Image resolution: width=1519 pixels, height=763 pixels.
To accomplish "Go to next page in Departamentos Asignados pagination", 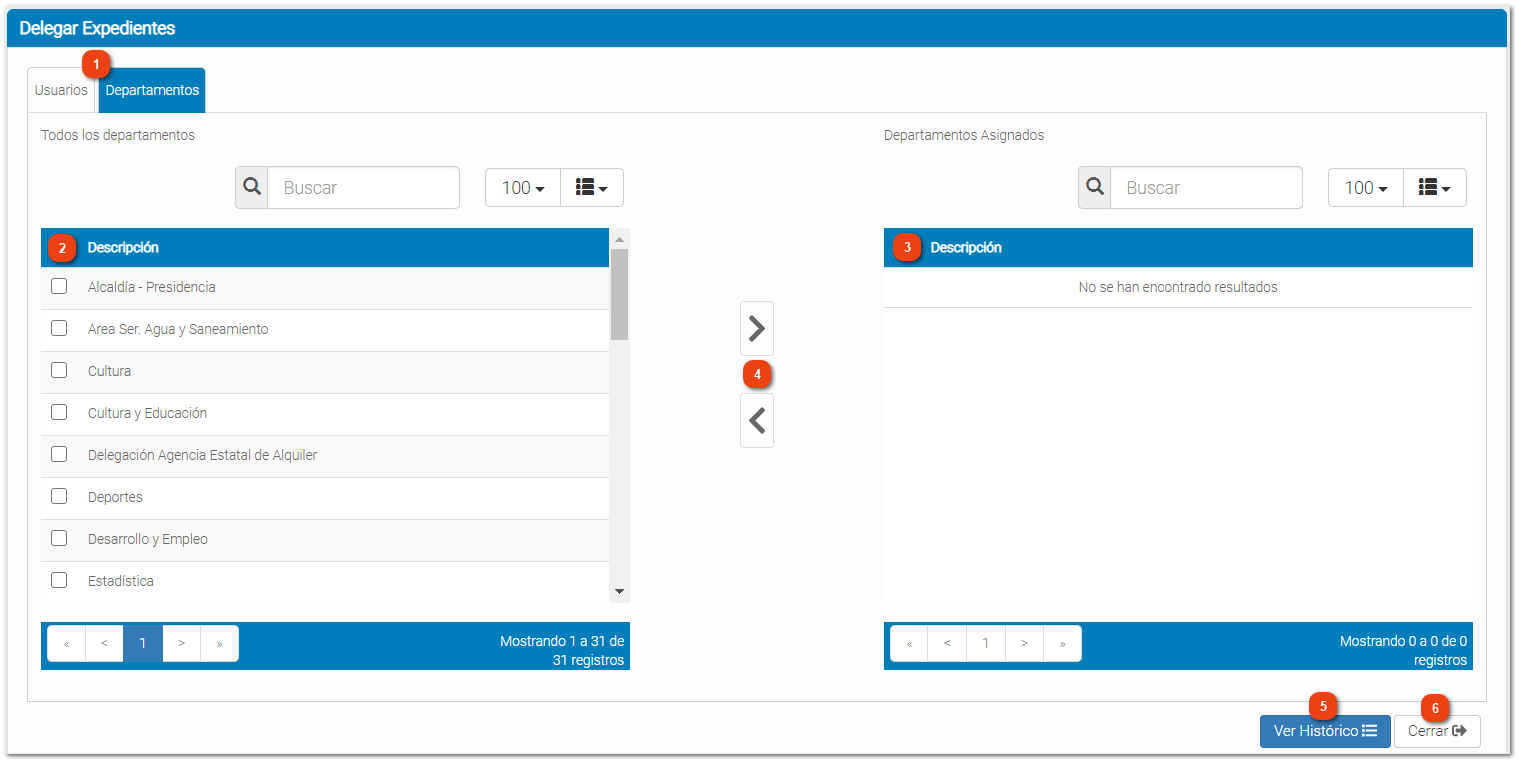I will click(1024, 644).
